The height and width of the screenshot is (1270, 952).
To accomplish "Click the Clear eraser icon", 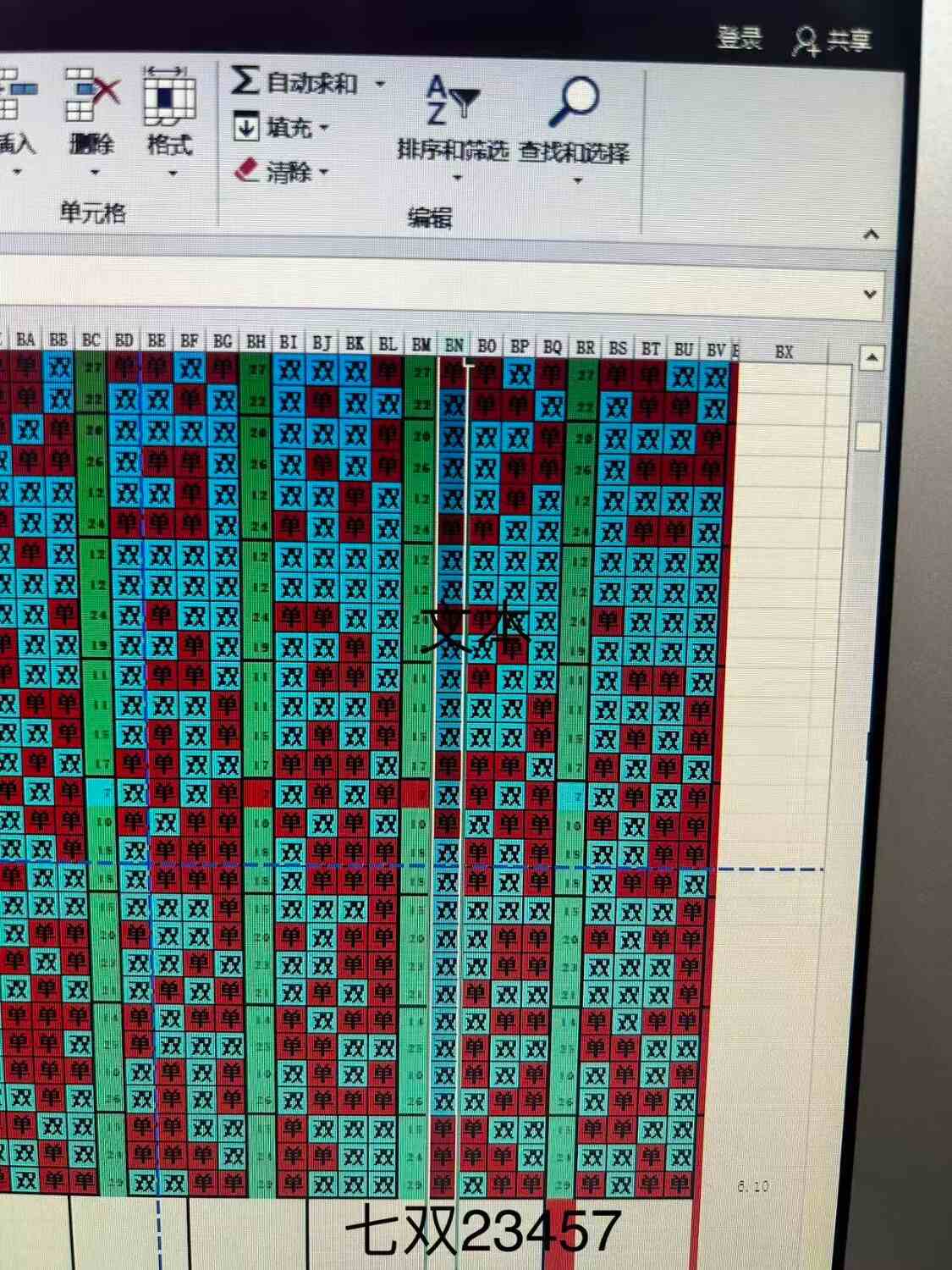I will pyautogui.click(x=247, y=170).
